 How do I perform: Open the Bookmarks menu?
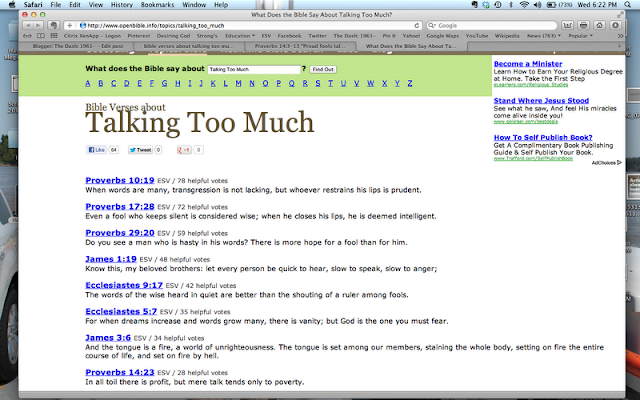pos(157,4)
